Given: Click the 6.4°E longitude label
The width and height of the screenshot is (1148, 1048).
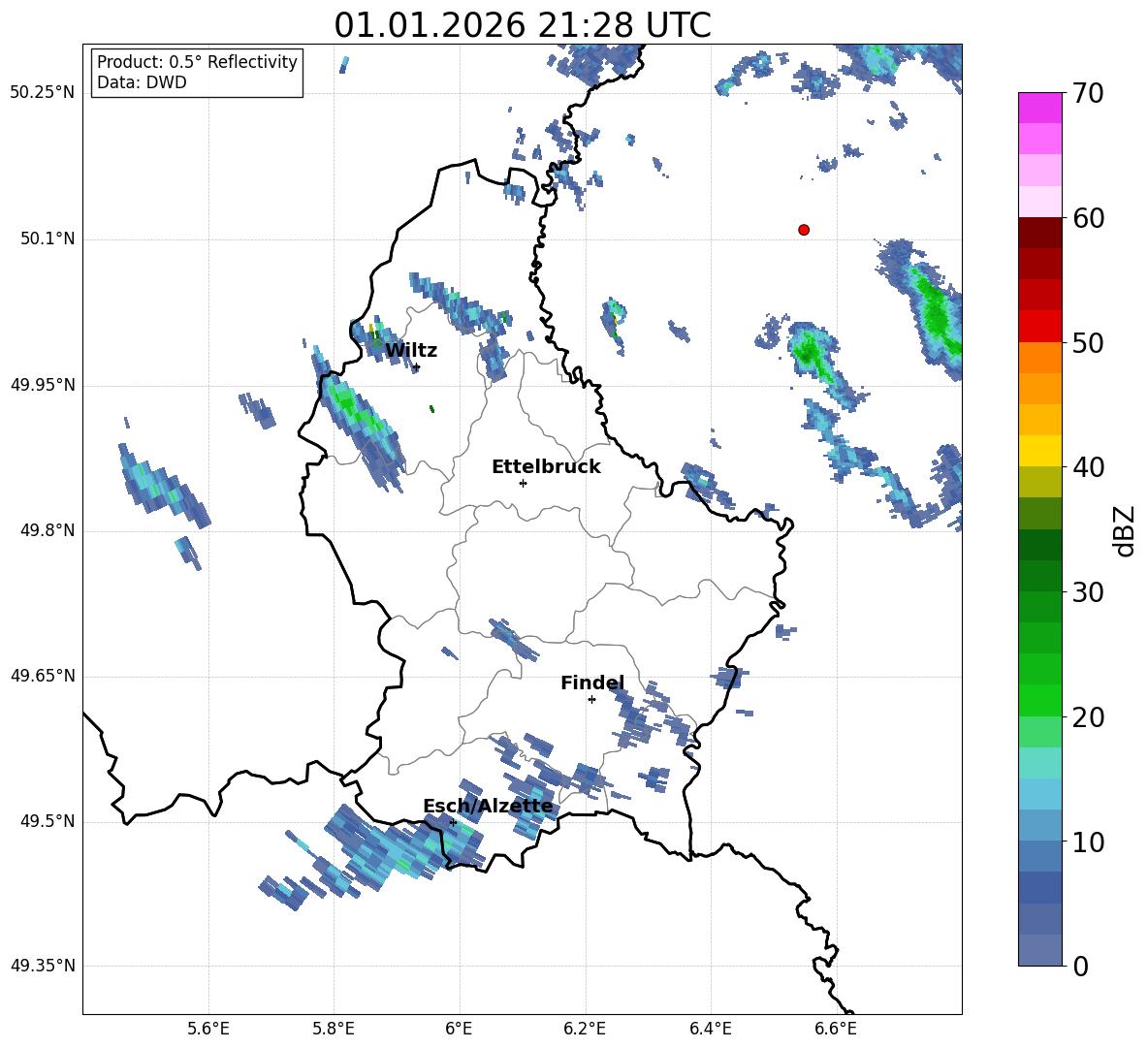Looking at the screenshot, I should (711, 1029).
